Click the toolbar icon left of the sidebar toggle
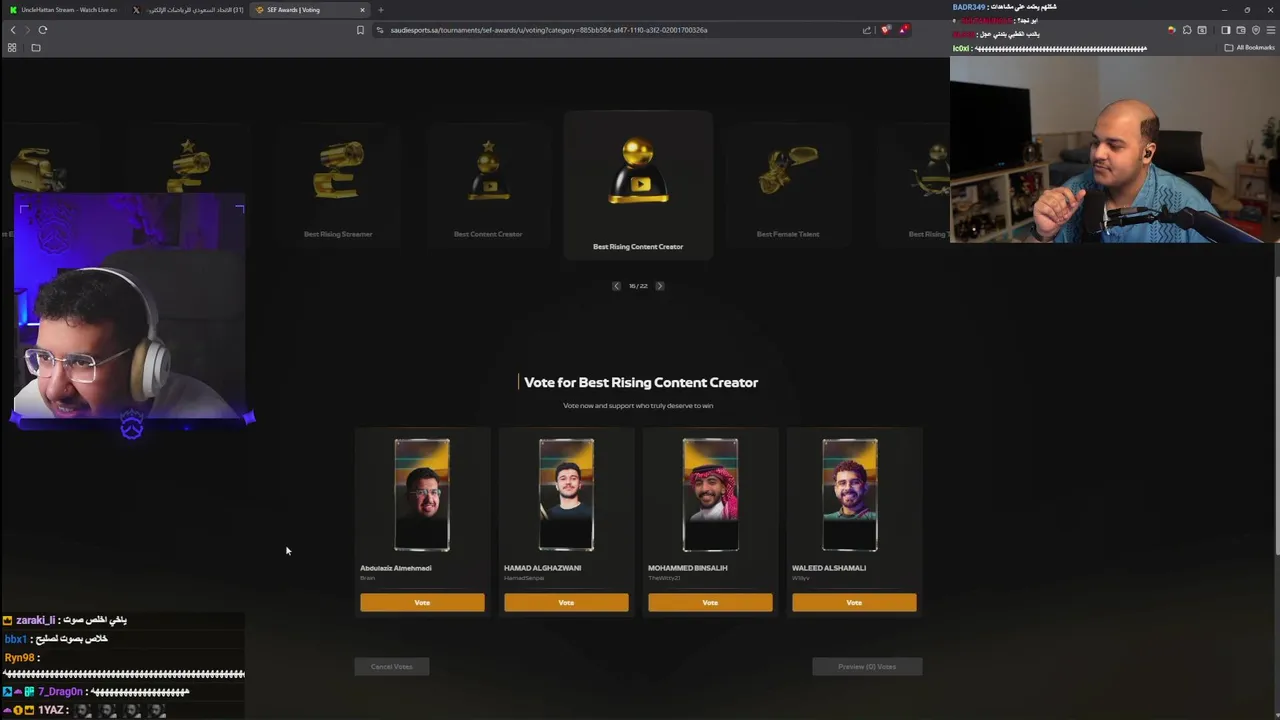1280x720 pixels. 1202,30
